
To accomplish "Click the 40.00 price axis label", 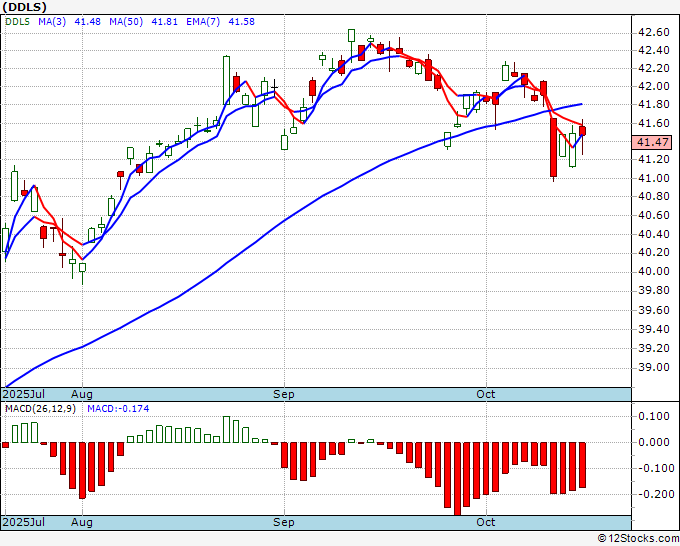I will [654, 271].
